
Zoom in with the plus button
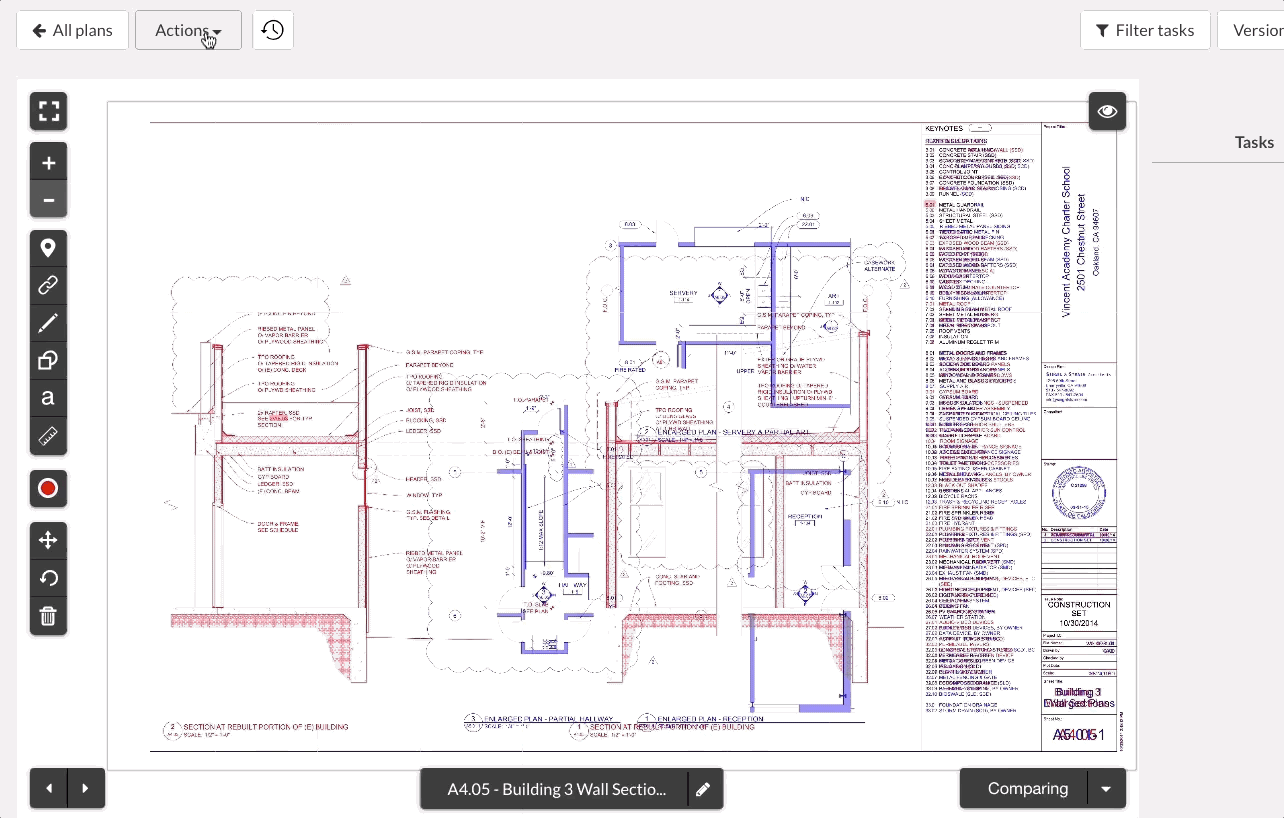[48, 163]
